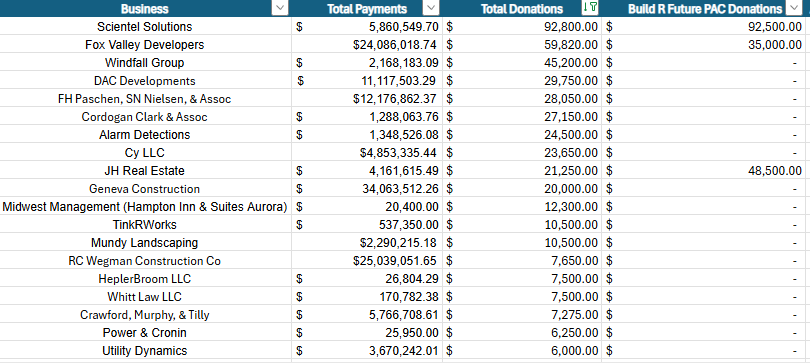
Task: Click the 92,800.00 total donations value
Action: [x=571, y=27]
